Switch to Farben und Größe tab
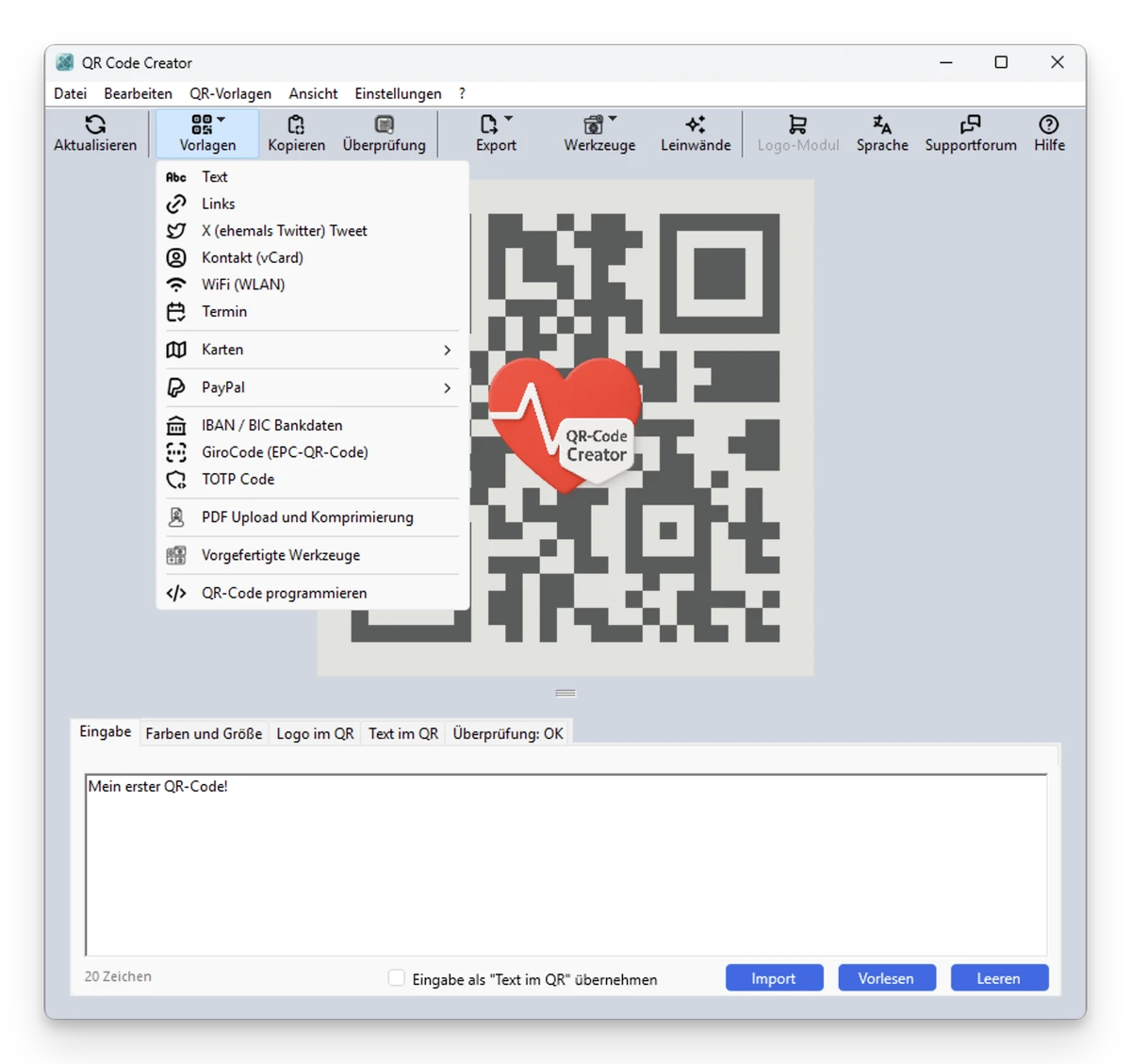1131x1064 pixels. (x=204, y=733)
